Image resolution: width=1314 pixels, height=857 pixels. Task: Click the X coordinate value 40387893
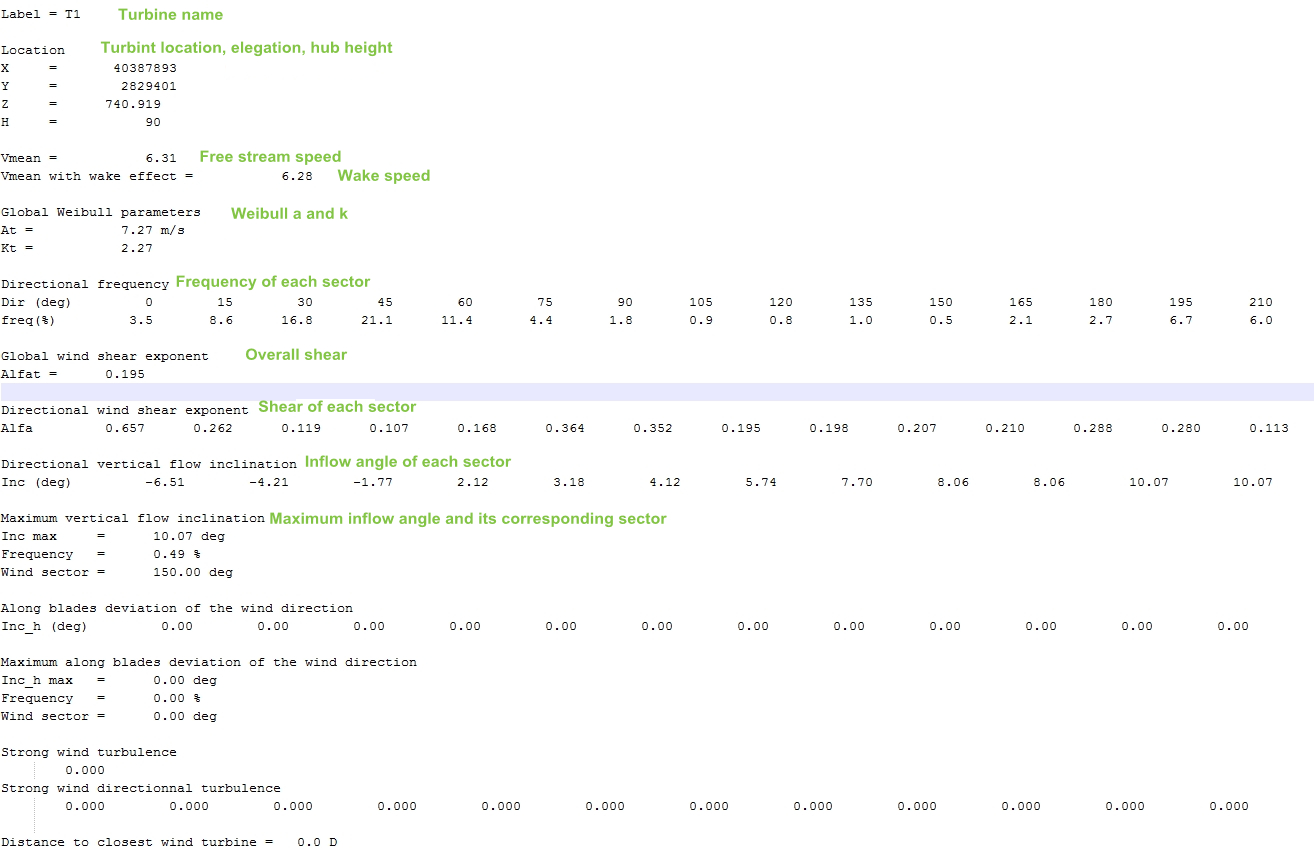145,68
